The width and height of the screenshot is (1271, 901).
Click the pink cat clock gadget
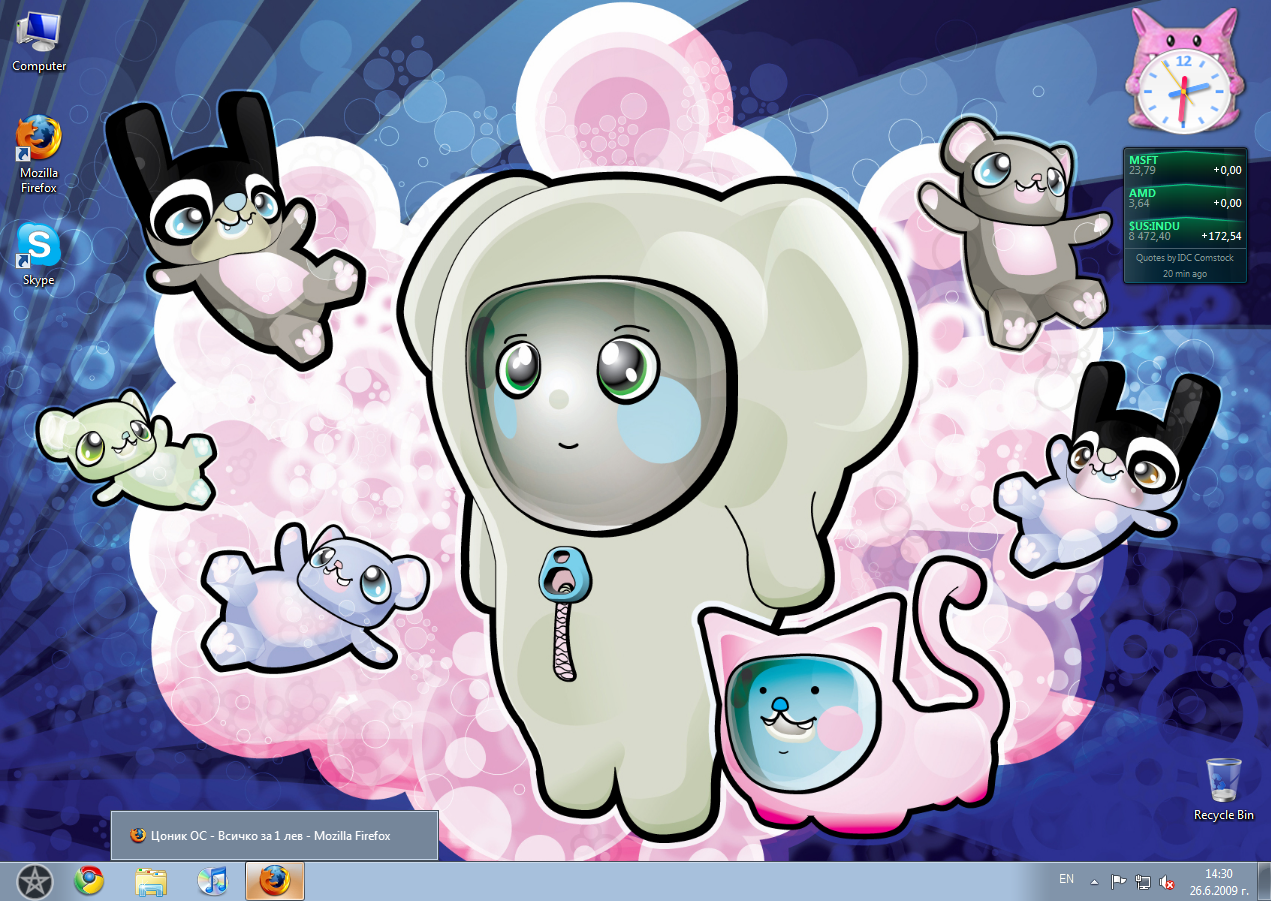point(1184,70)
